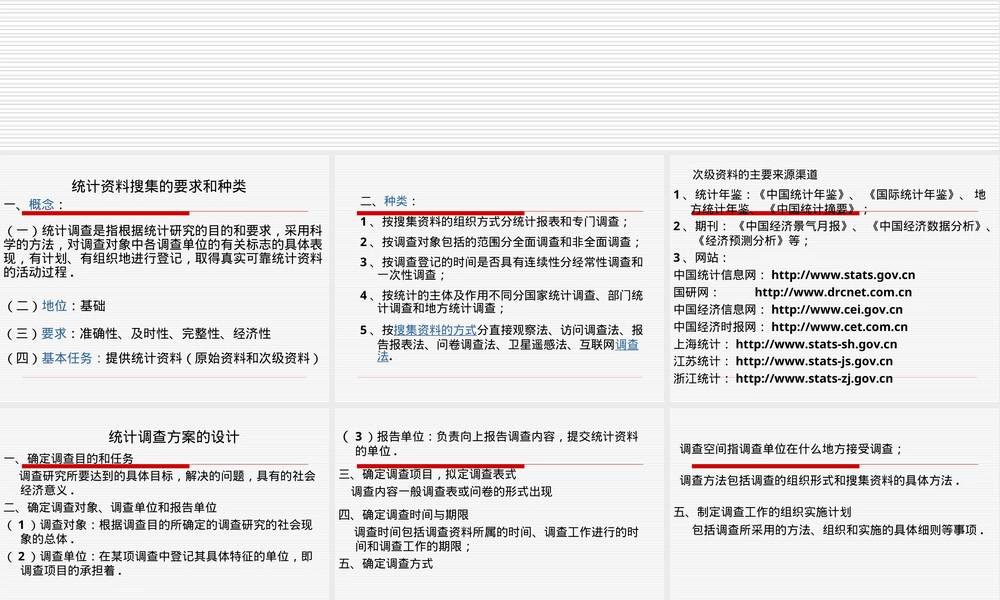Click the URL http://www.drcnet.com.cn
Viewport: 1000px width, 600px height.
tap(834, 292)
